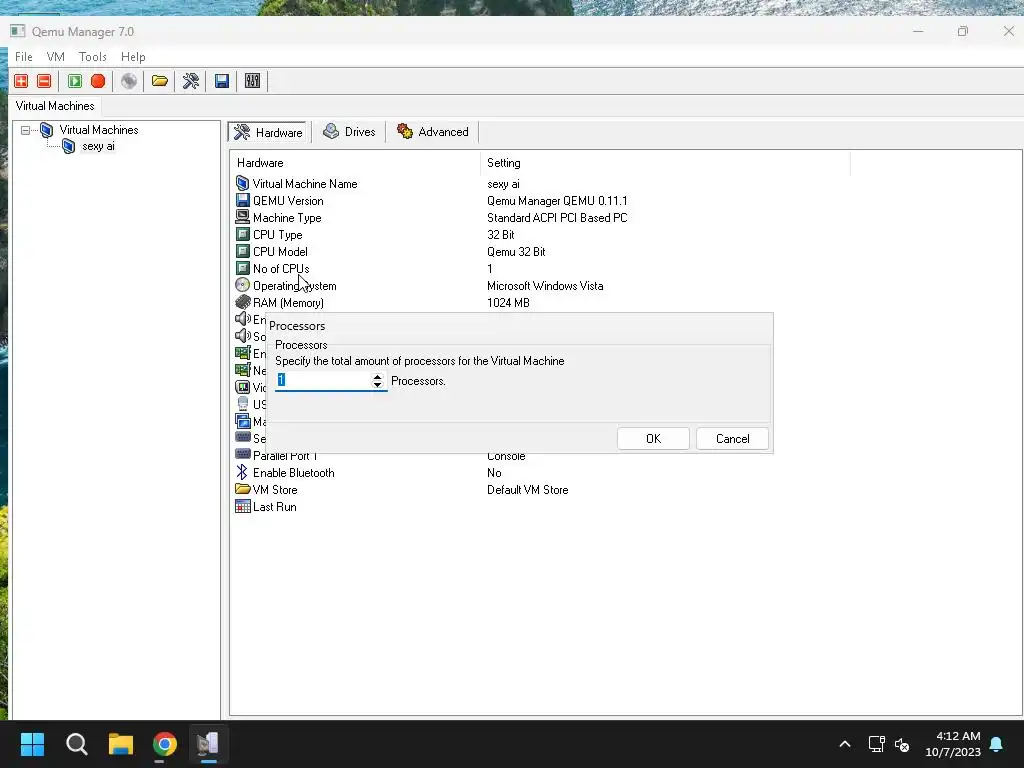The height and width of the screenshot is (768, 1024).
Task: Open the File menu
Action: [24, 57]
